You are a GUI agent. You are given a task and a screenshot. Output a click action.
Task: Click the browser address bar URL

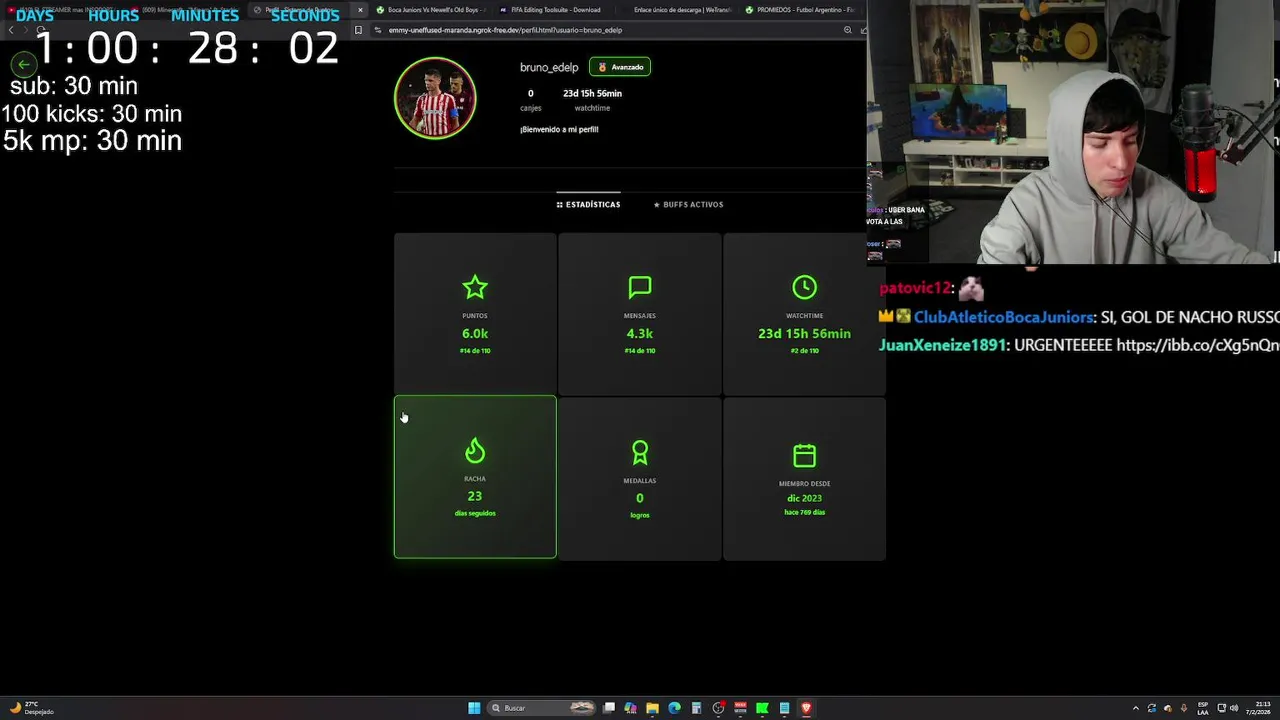point(505,30)
